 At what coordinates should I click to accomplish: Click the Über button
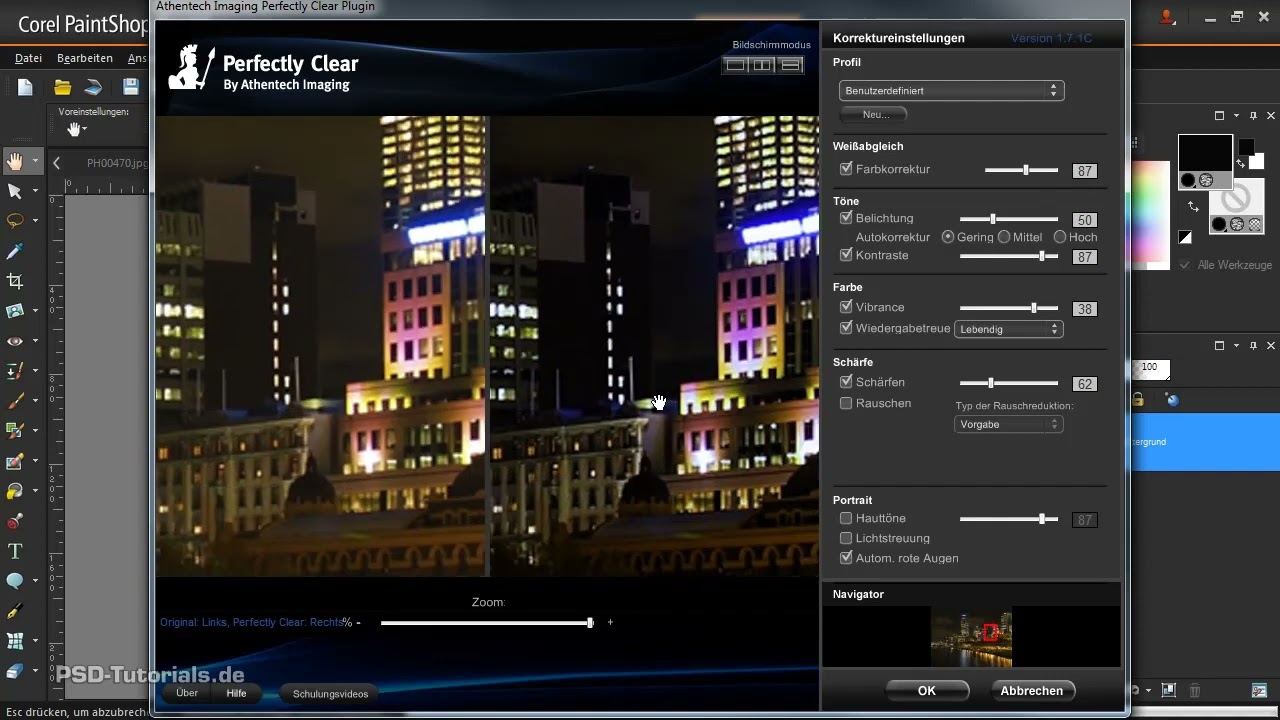pos(187,693)
